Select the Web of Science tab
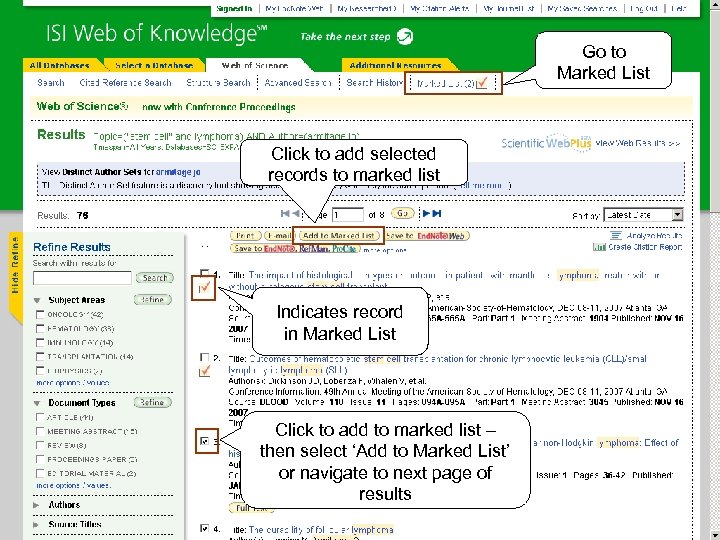The height and width of the screenshot is (540, 720). click(255, 65)
